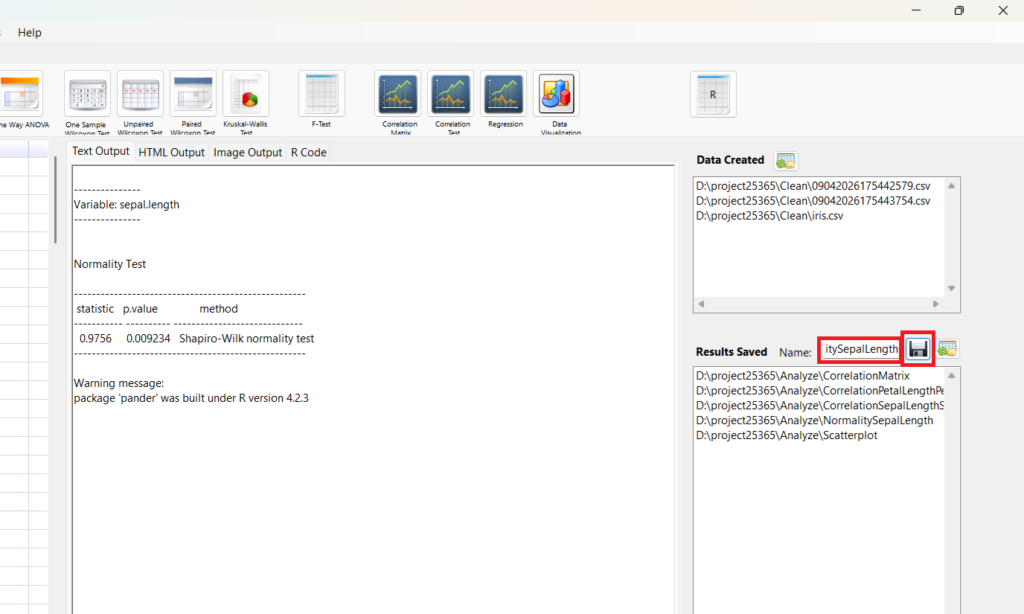Open the R Code tab

click(x=308, y=152)
